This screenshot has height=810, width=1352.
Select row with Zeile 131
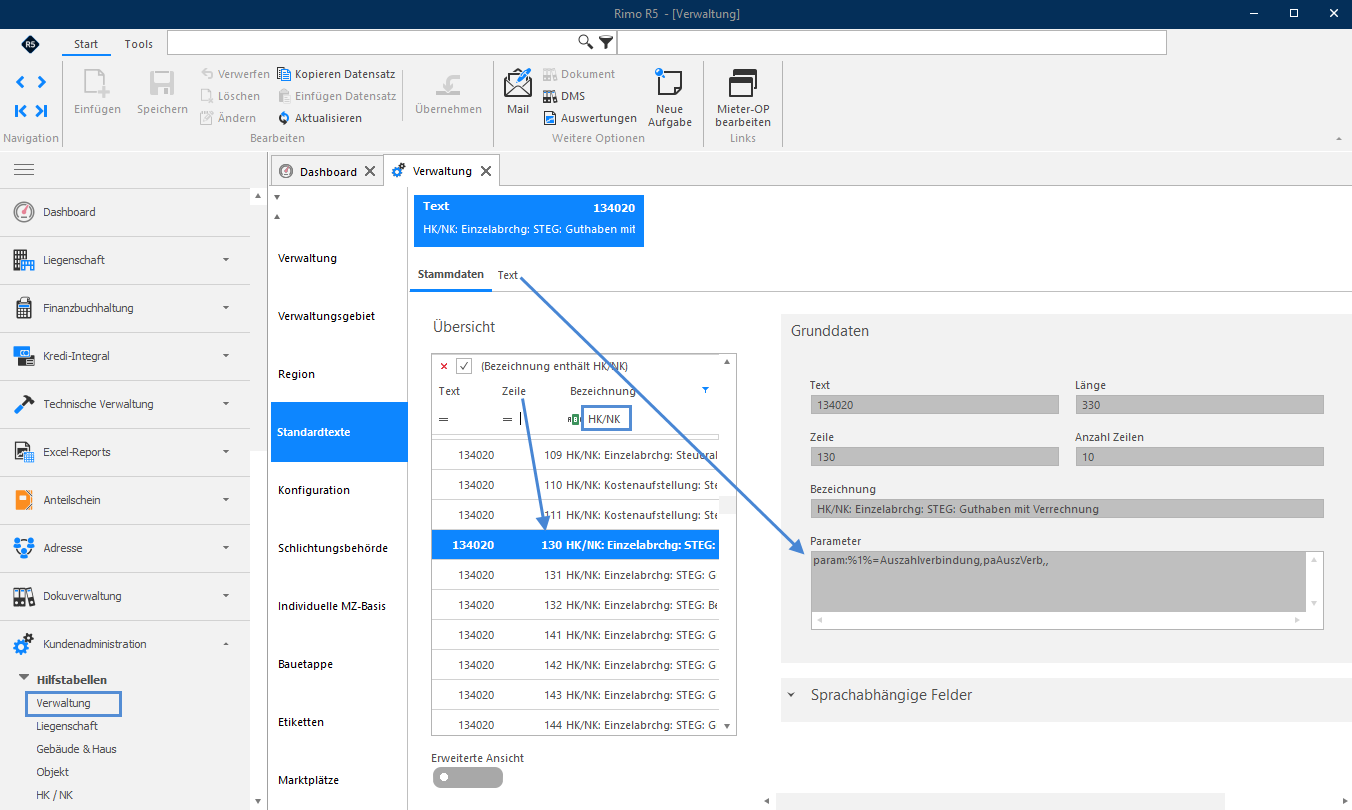point(575,575)
